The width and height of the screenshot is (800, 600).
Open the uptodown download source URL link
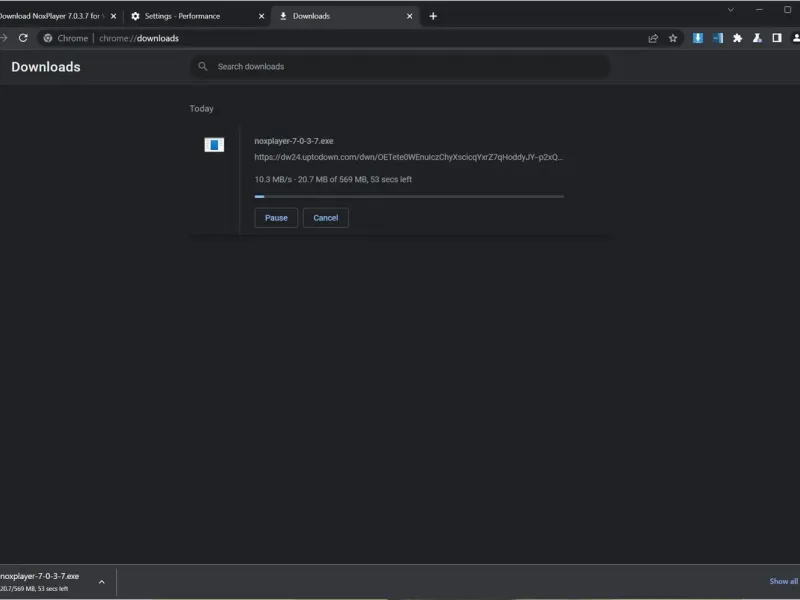[x=408, y=157]
